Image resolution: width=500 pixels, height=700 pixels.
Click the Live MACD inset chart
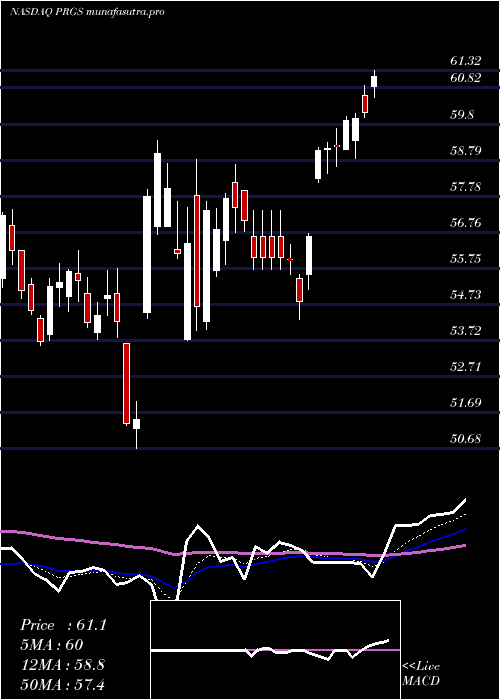coord(275,650)
